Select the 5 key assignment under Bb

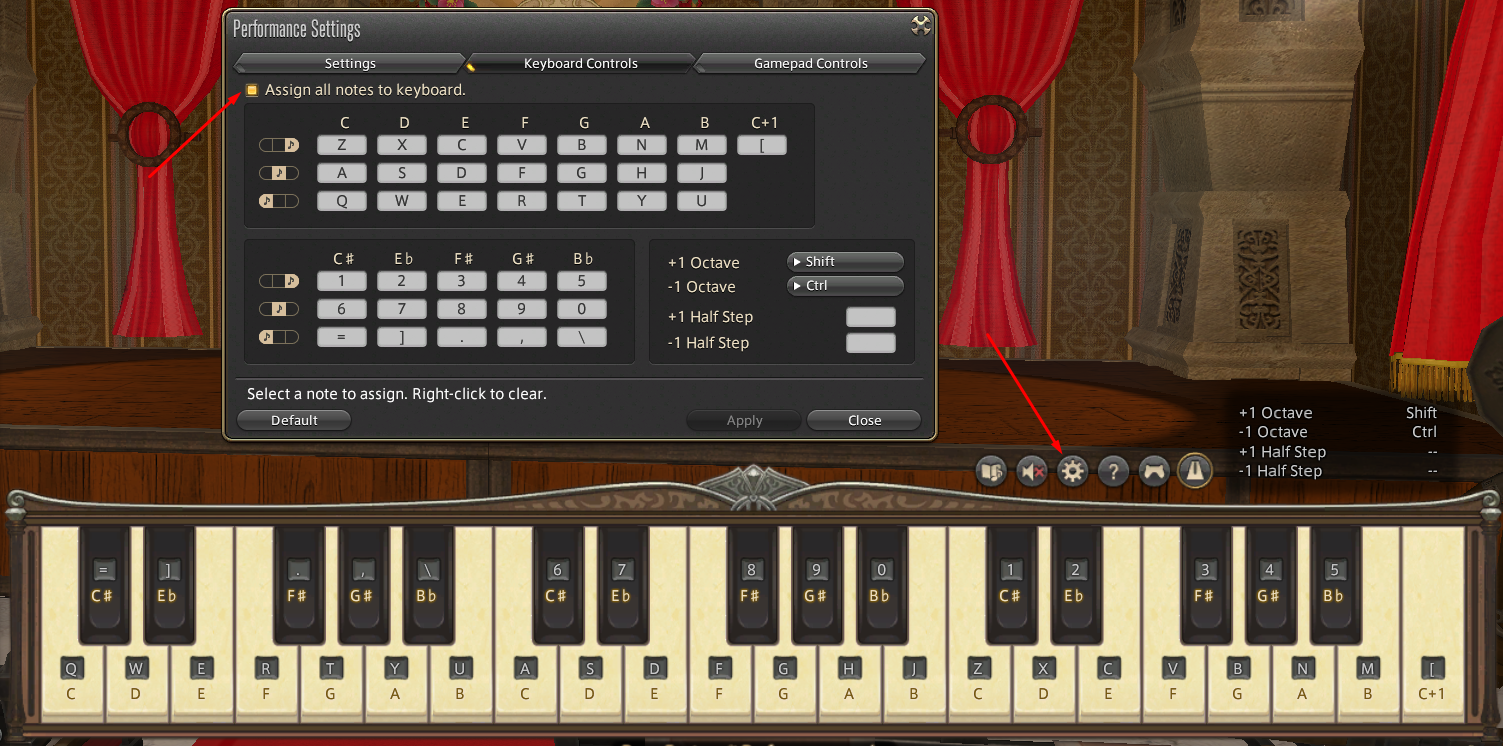pyautogui.click(x=581, y=282)
